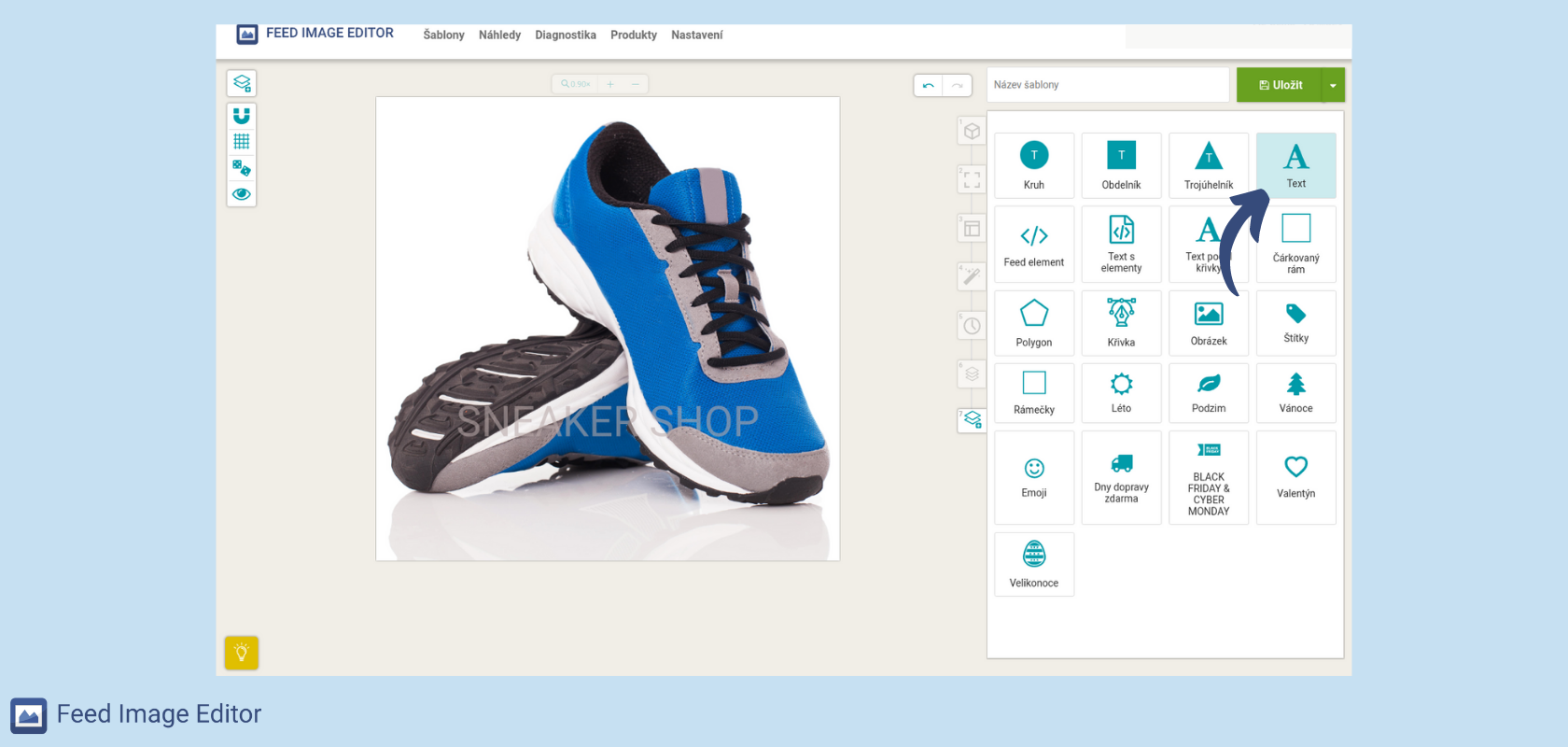
Task: Open the Diagnostika menu
Action: [x=566, y=35]
